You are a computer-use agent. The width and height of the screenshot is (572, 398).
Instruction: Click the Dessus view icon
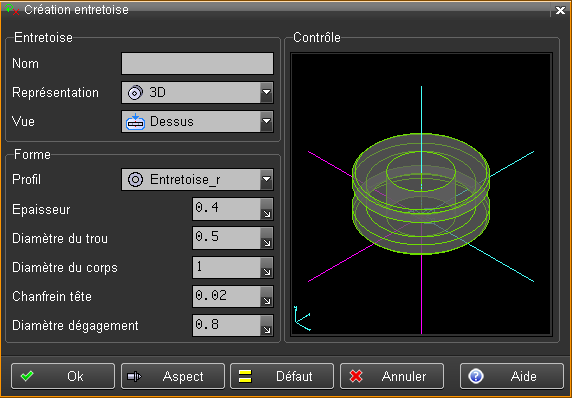pos(135,121)
